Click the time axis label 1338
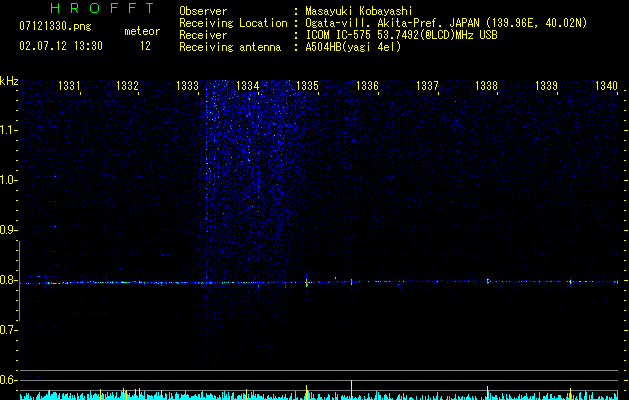This screenshot has height=400, width=629. tap(487, 86)
